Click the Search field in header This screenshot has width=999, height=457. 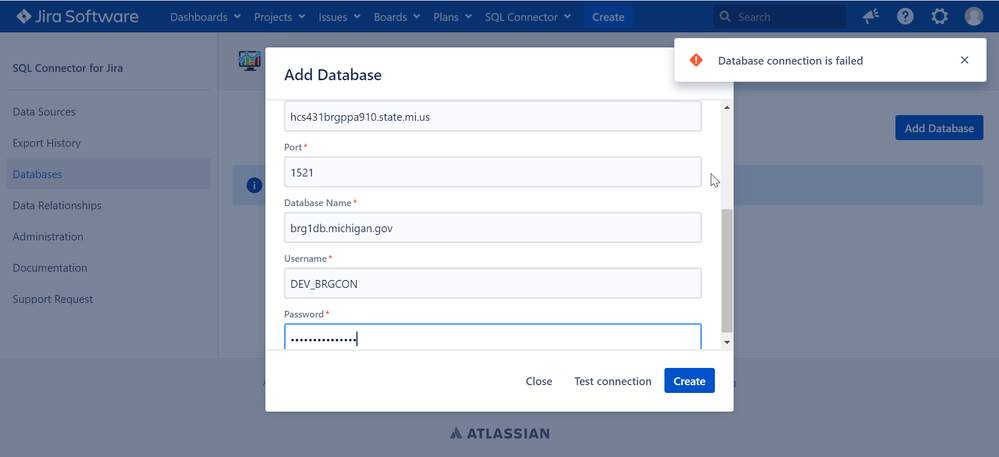pos(779,17)
